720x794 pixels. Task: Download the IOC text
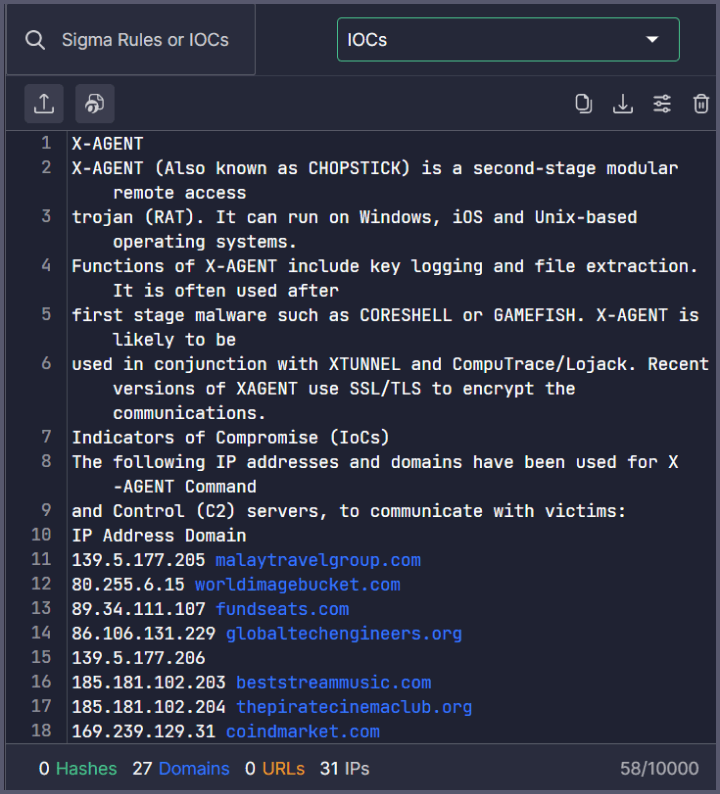click(623, 104)
